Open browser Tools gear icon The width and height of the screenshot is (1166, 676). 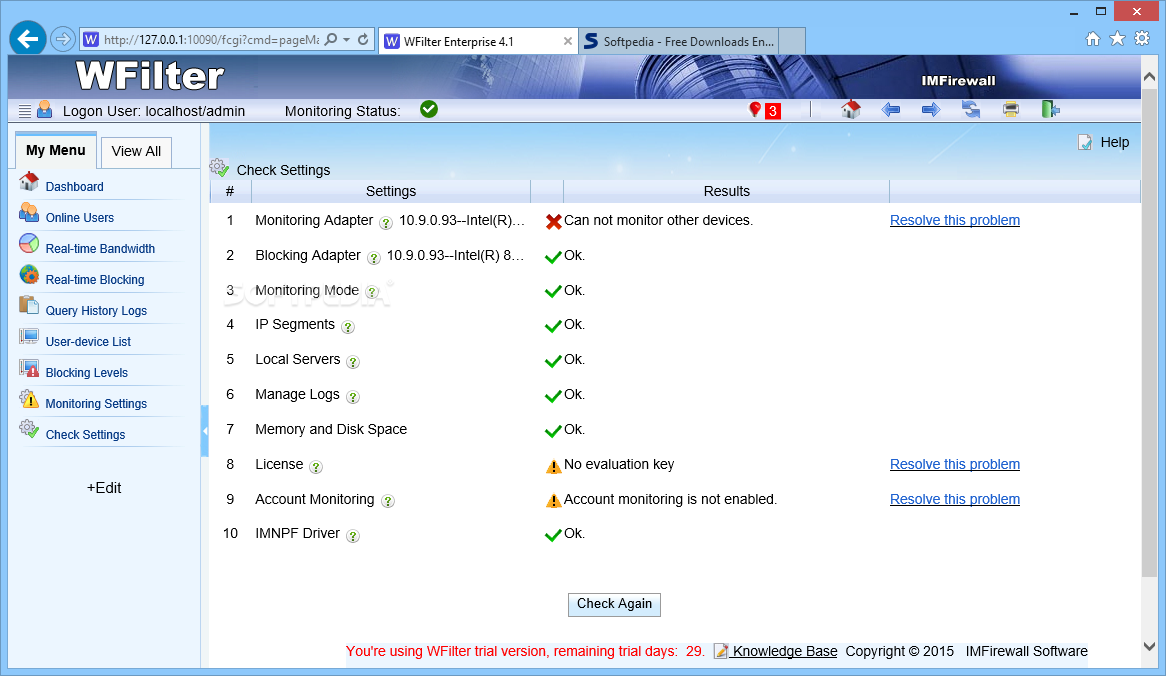click(x=1142, y=39)
